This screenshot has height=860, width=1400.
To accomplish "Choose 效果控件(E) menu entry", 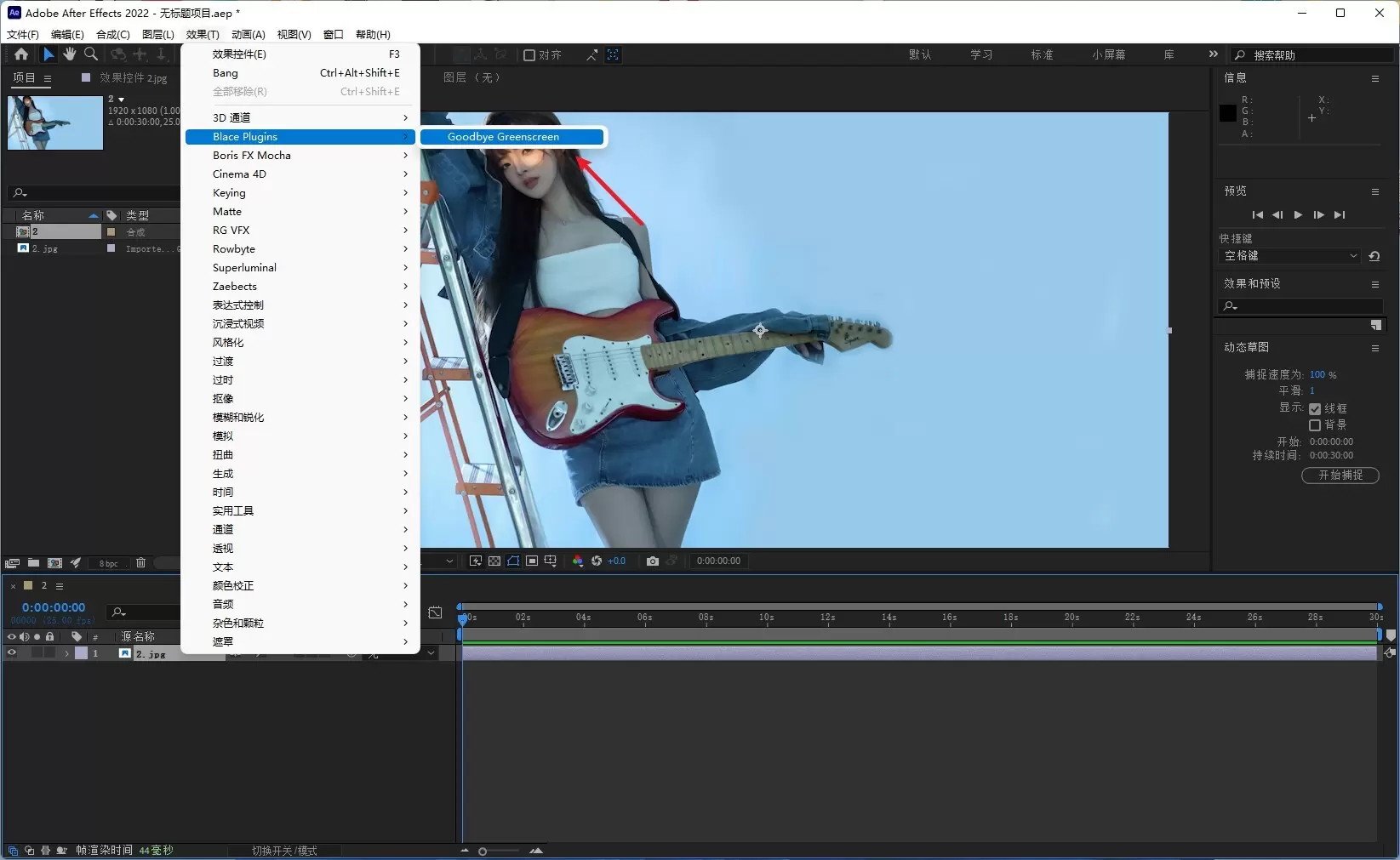I will click(x=300, y=54).
